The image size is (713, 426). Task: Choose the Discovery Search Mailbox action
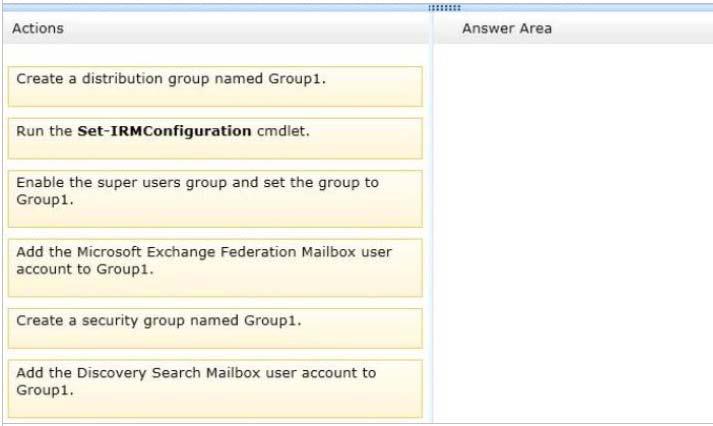pos(215,389)
